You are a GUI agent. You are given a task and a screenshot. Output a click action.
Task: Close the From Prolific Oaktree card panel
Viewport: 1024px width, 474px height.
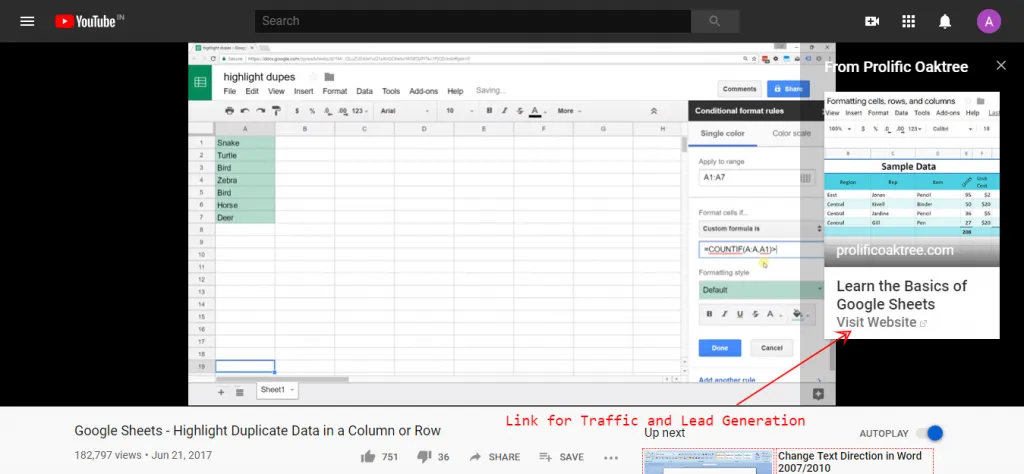click(x=1001, y=65)
